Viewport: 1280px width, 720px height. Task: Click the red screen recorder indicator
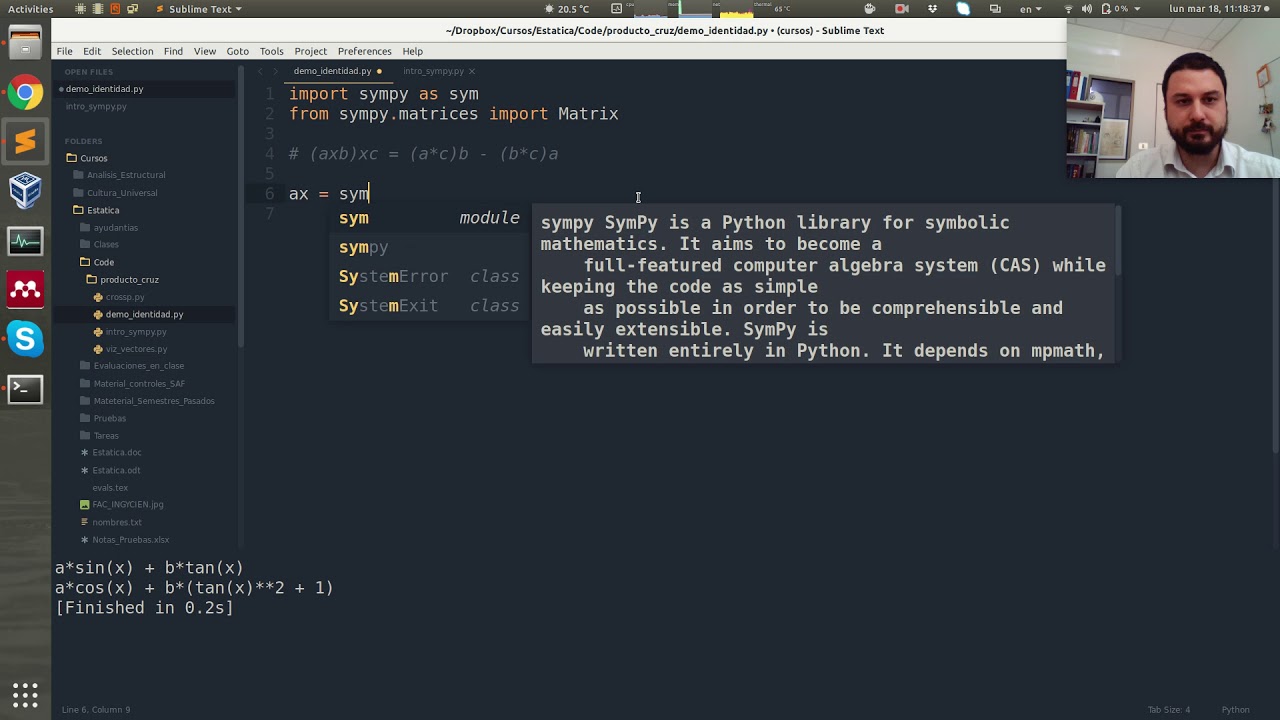[x=903, y=9]
